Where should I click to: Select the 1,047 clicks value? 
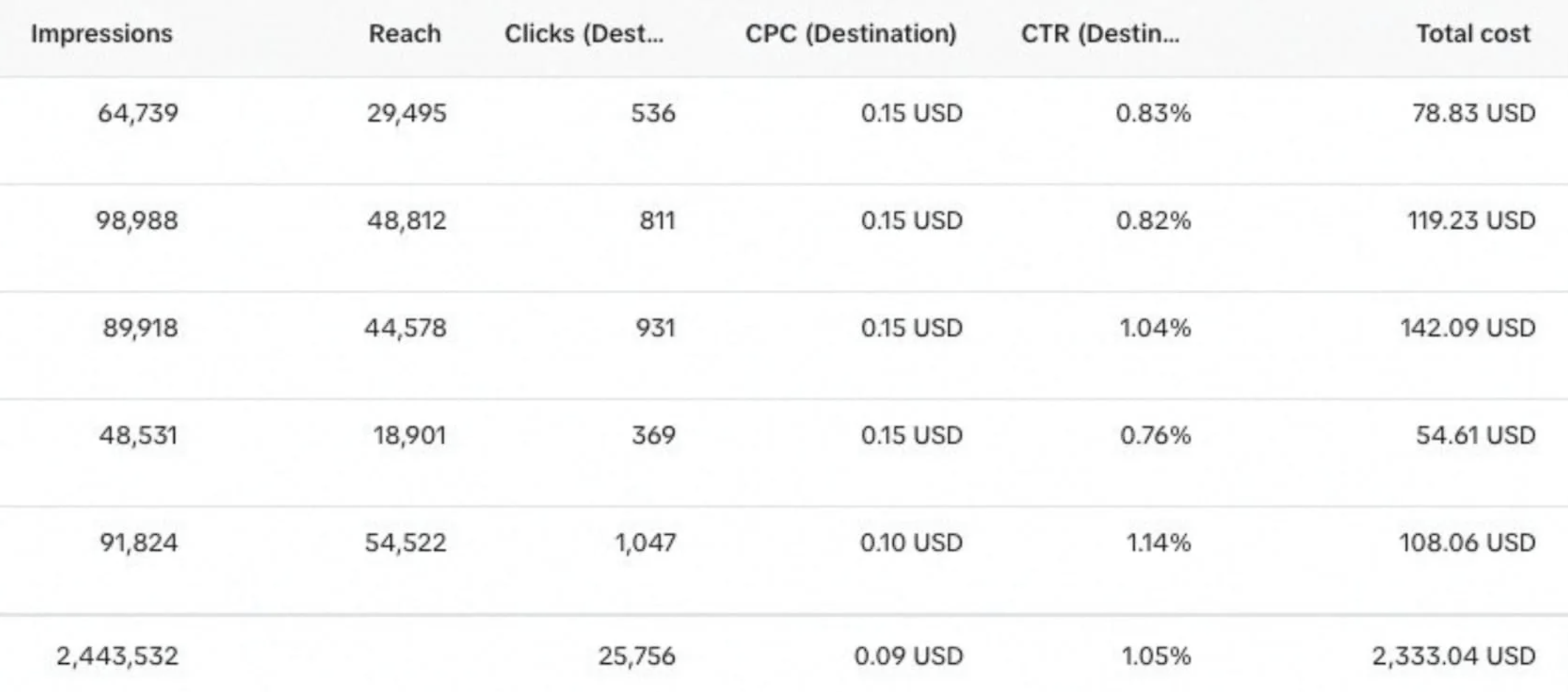(645, 543)
